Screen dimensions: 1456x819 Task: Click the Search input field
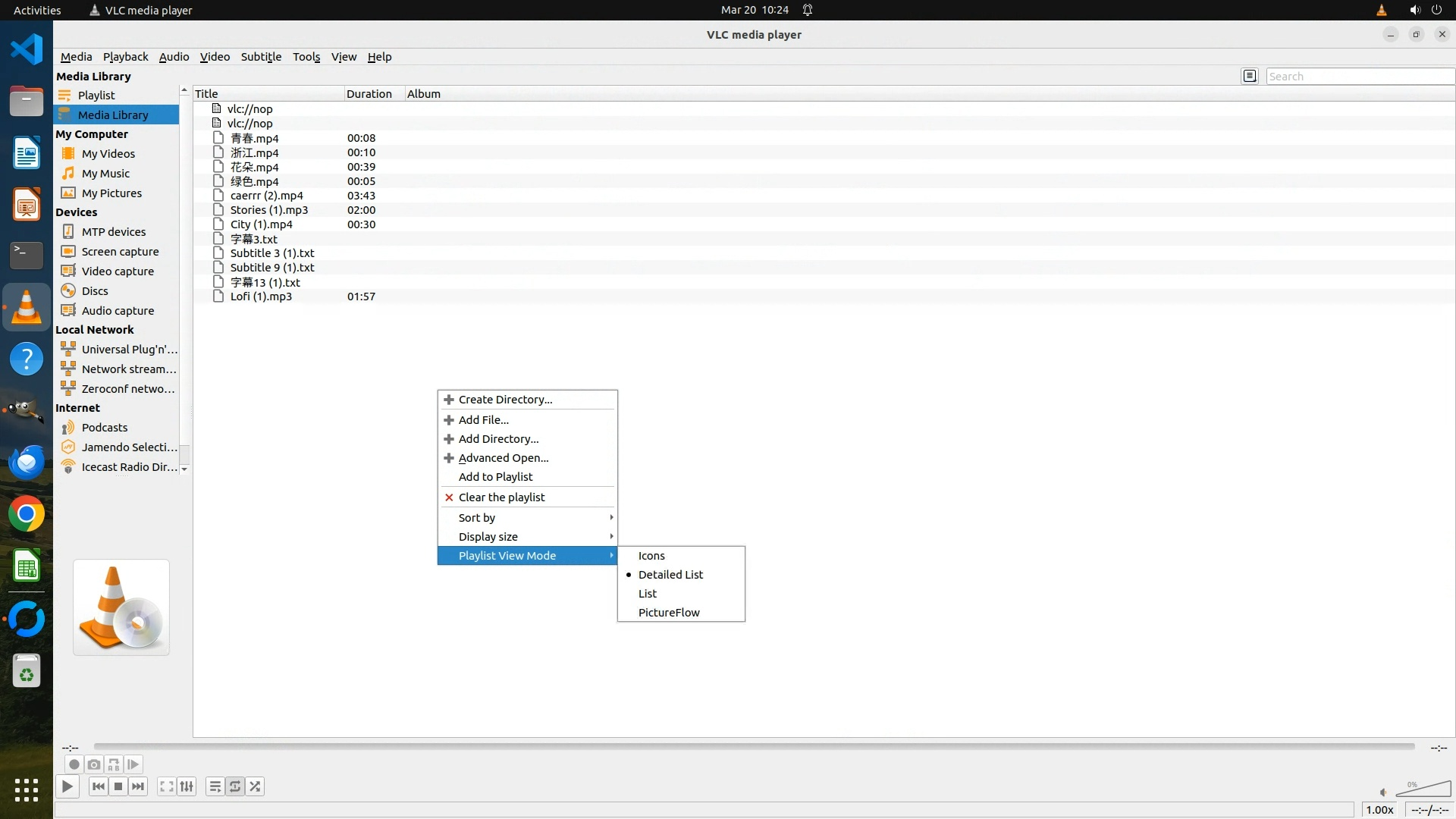(x=1359, y=77)
